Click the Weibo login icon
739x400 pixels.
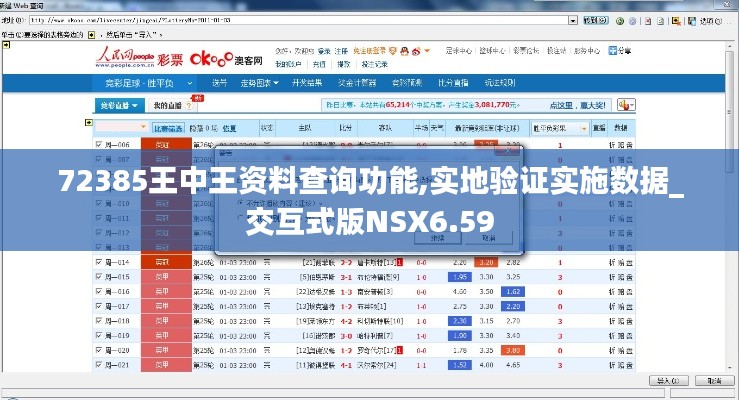click(x=416, y=51)
